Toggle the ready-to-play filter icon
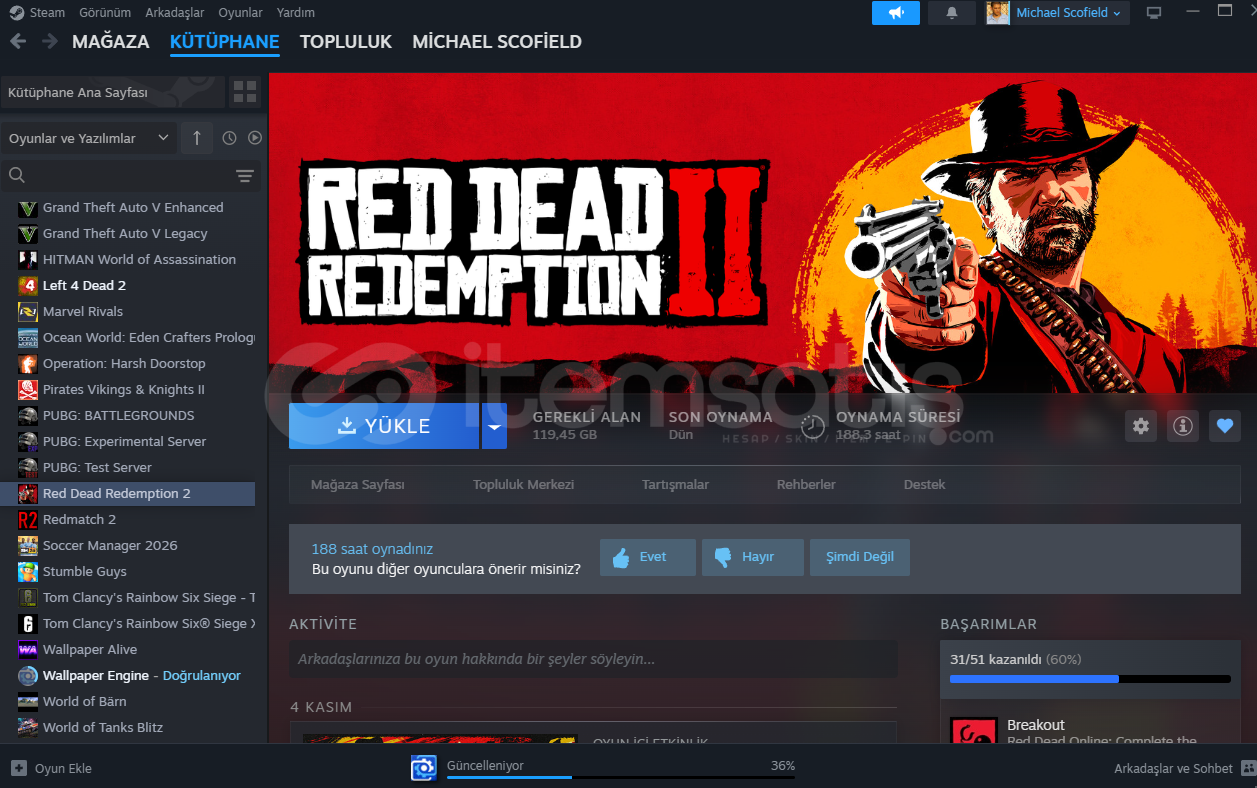Viewport: 1257px width, 788px height. (255, 138)
